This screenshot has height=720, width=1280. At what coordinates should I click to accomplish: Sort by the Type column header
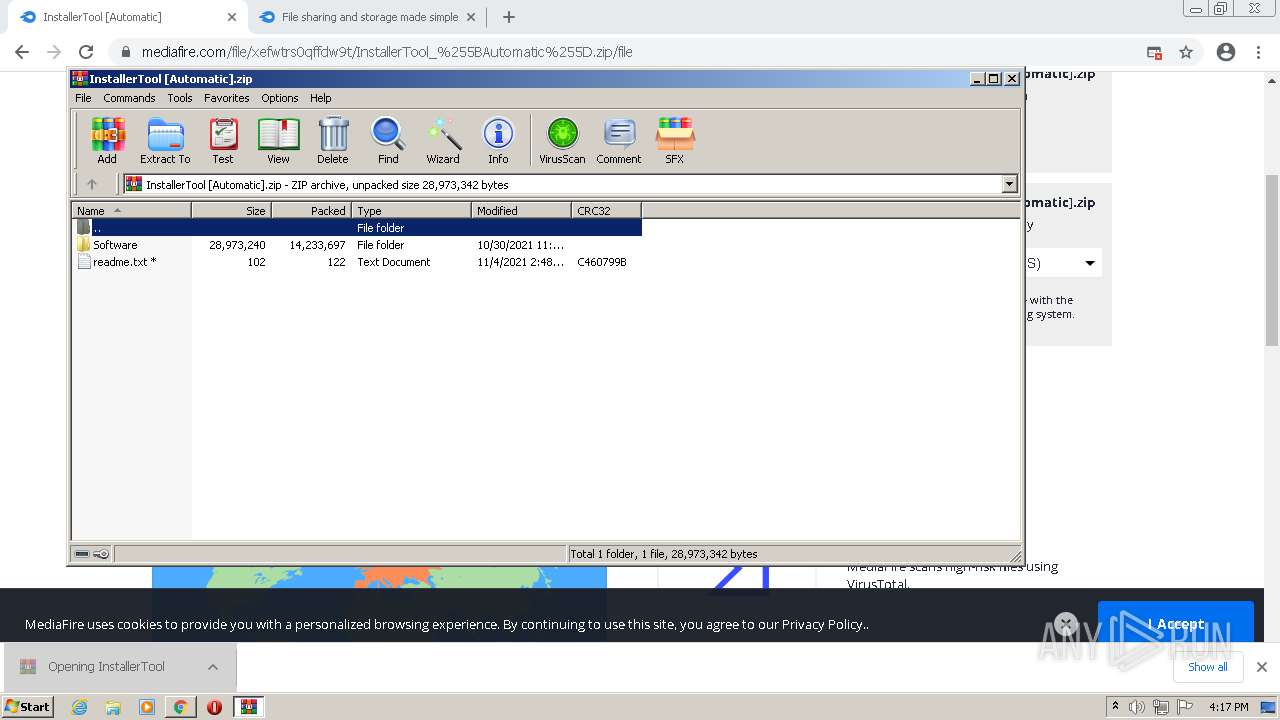pyautogui.click(x=411, y=210)
